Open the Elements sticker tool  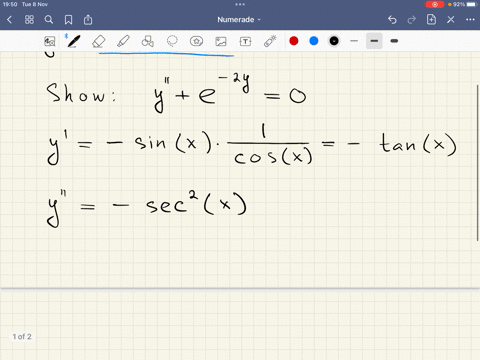(x=196, y=41)
